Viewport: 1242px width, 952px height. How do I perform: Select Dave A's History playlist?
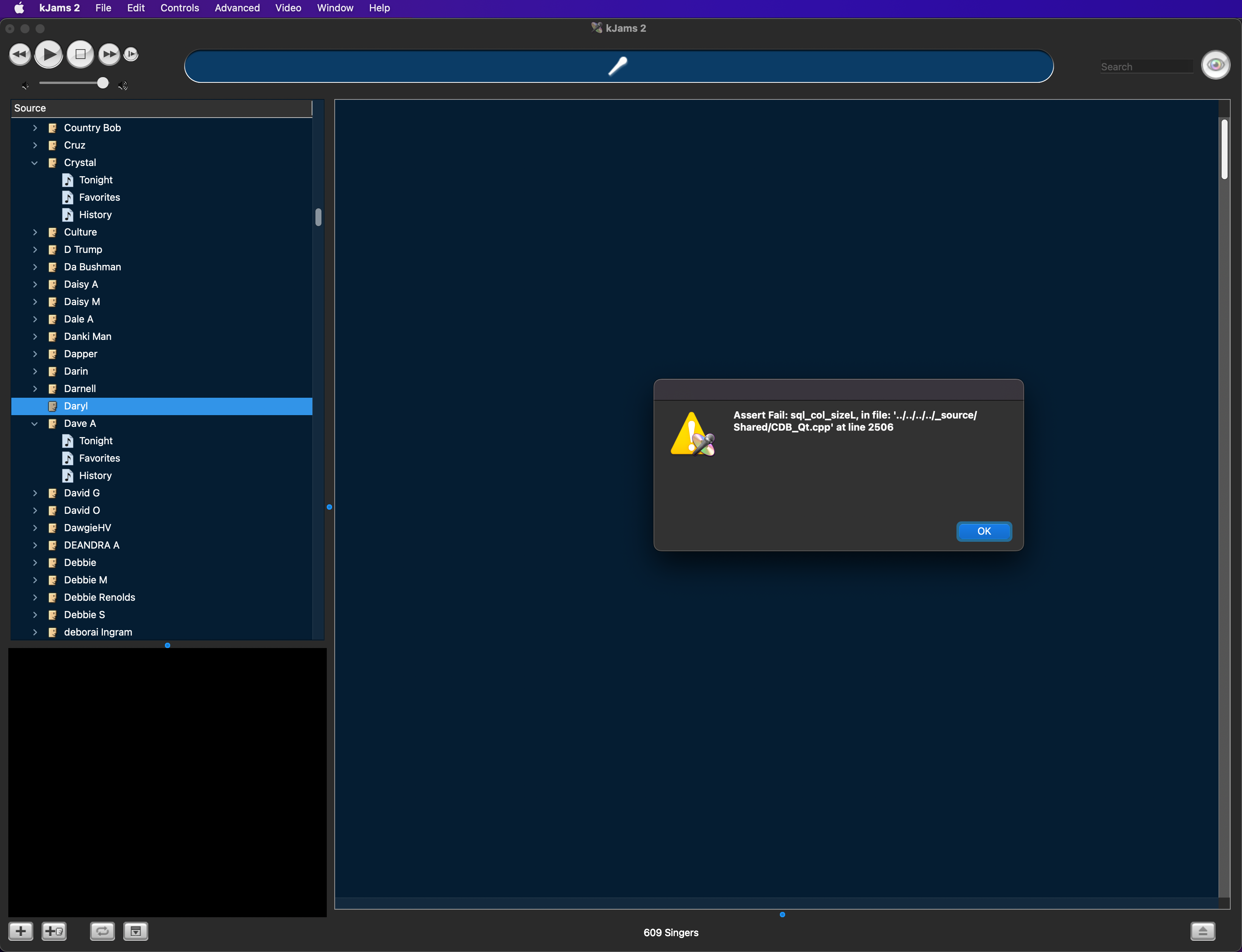click(95, 476)
